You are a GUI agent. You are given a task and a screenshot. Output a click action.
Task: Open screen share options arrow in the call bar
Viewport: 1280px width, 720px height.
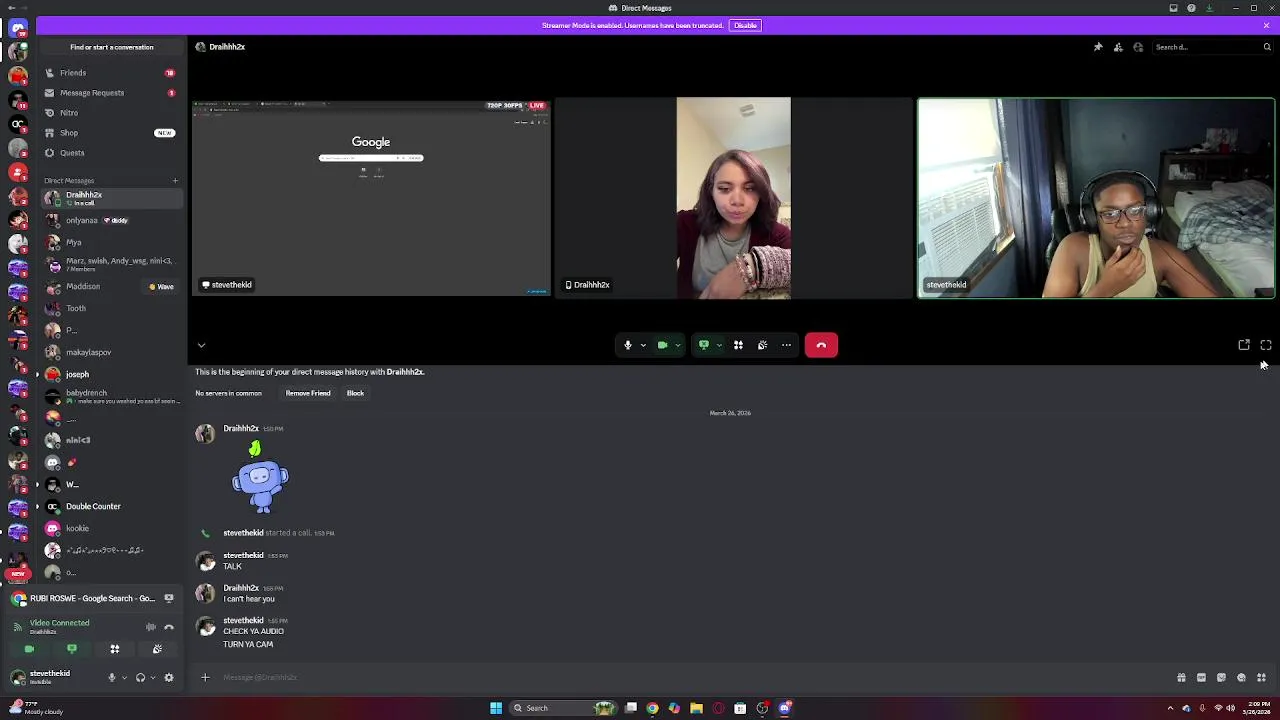[719, 345]
